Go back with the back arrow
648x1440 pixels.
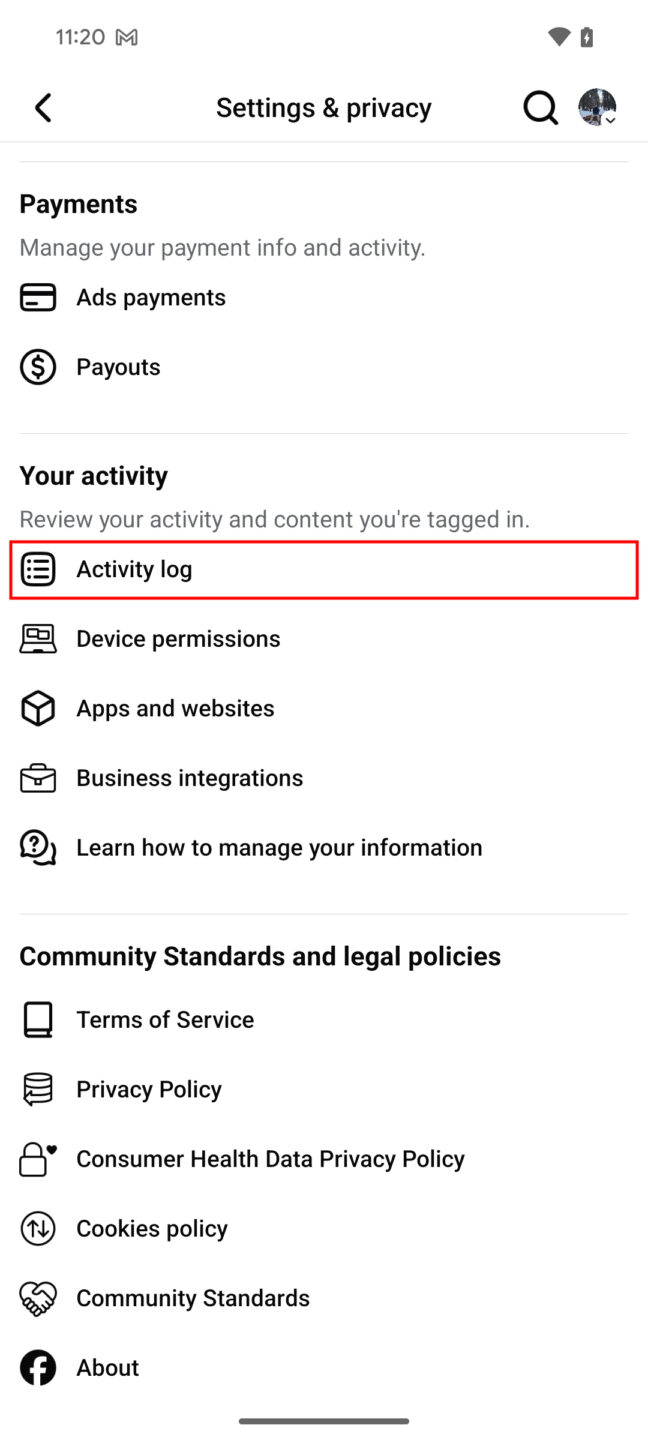[x=43, y=107]
